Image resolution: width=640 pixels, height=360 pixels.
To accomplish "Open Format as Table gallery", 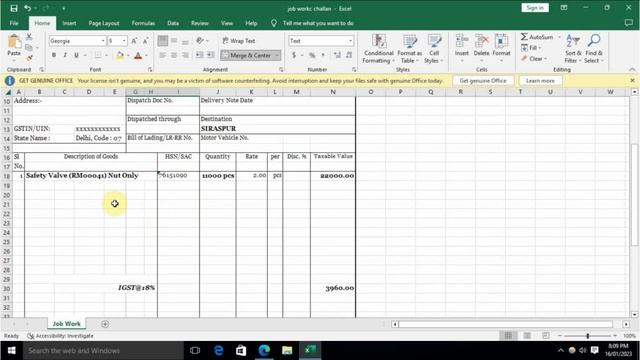I will [x=409, y=49].
